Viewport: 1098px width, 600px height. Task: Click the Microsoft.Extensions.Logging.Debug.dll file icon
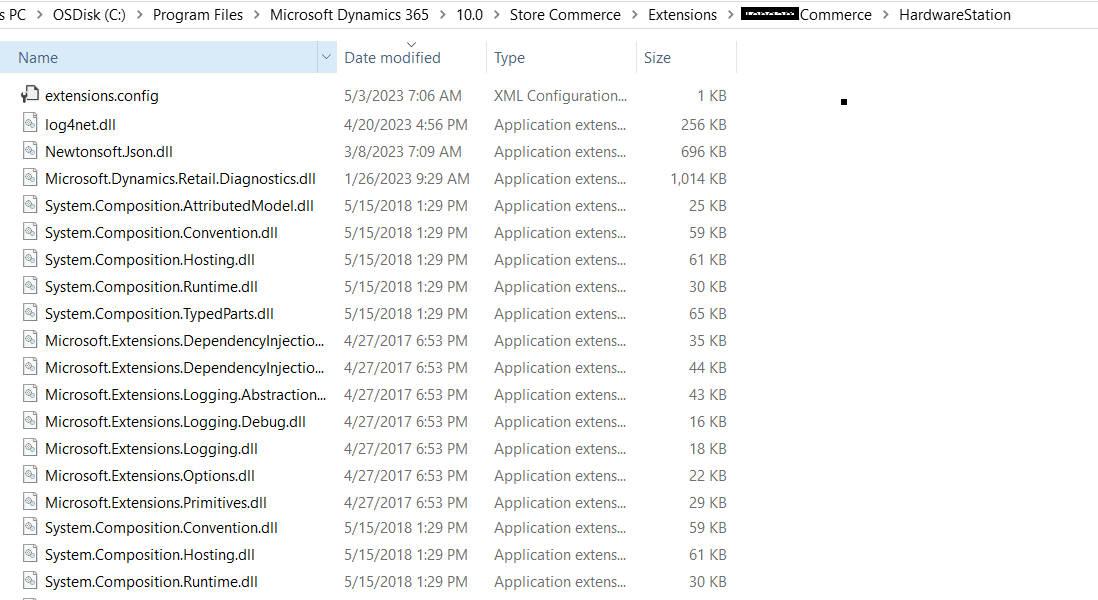29,420
